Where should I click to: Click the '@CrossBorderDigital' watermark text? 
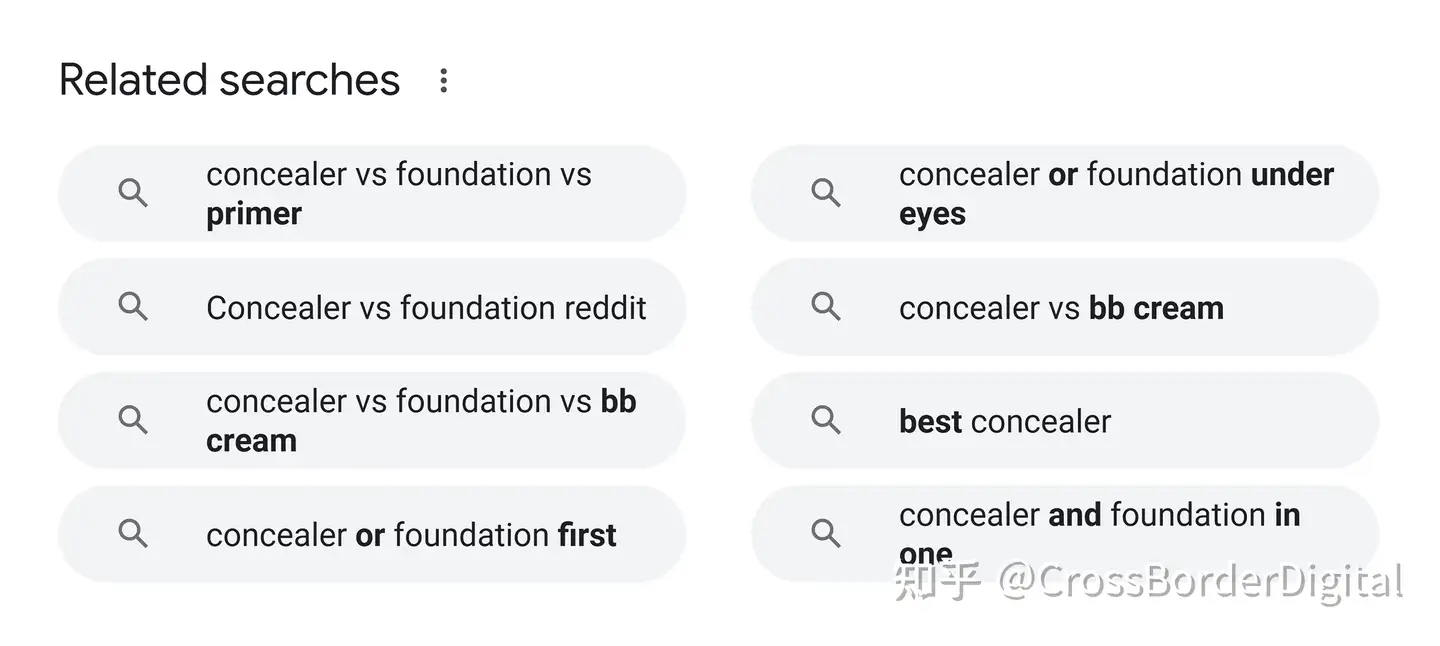tap(1201, 582)
